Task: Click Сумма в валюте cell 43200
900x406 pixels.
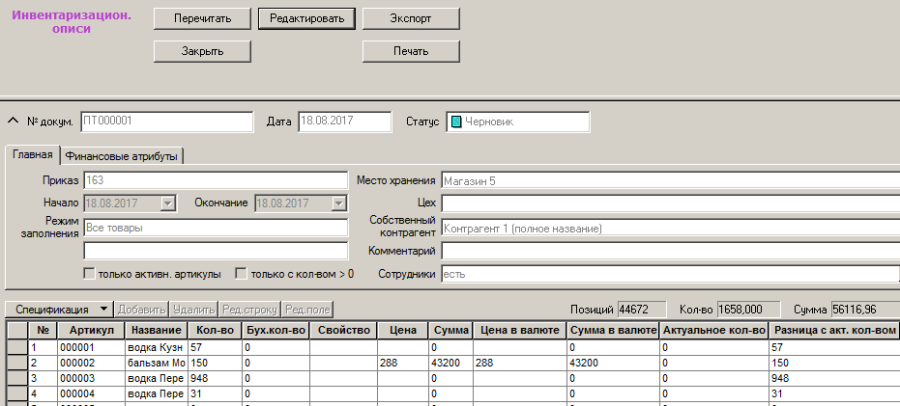Action: coord(613,363)
